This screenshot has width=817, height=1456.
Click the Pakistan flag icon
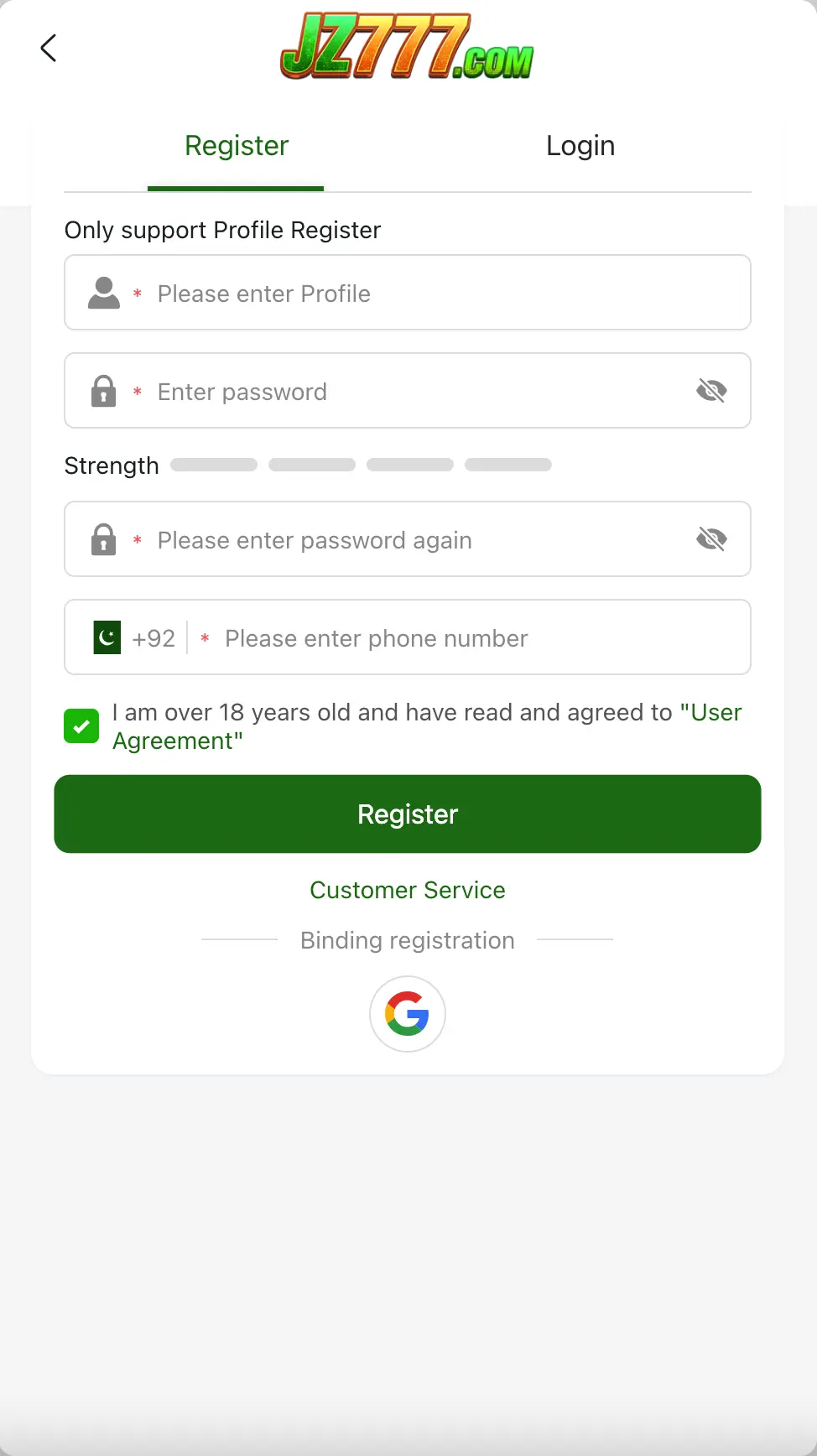(x=107, y=637)
